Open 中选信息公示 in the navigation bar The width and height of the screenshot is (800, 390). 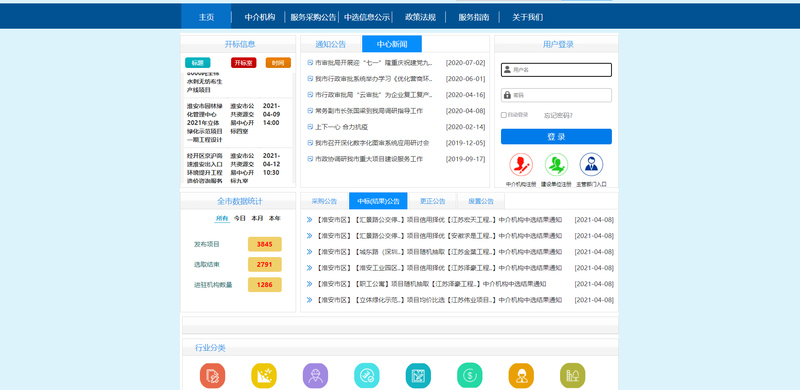(367, 17)
